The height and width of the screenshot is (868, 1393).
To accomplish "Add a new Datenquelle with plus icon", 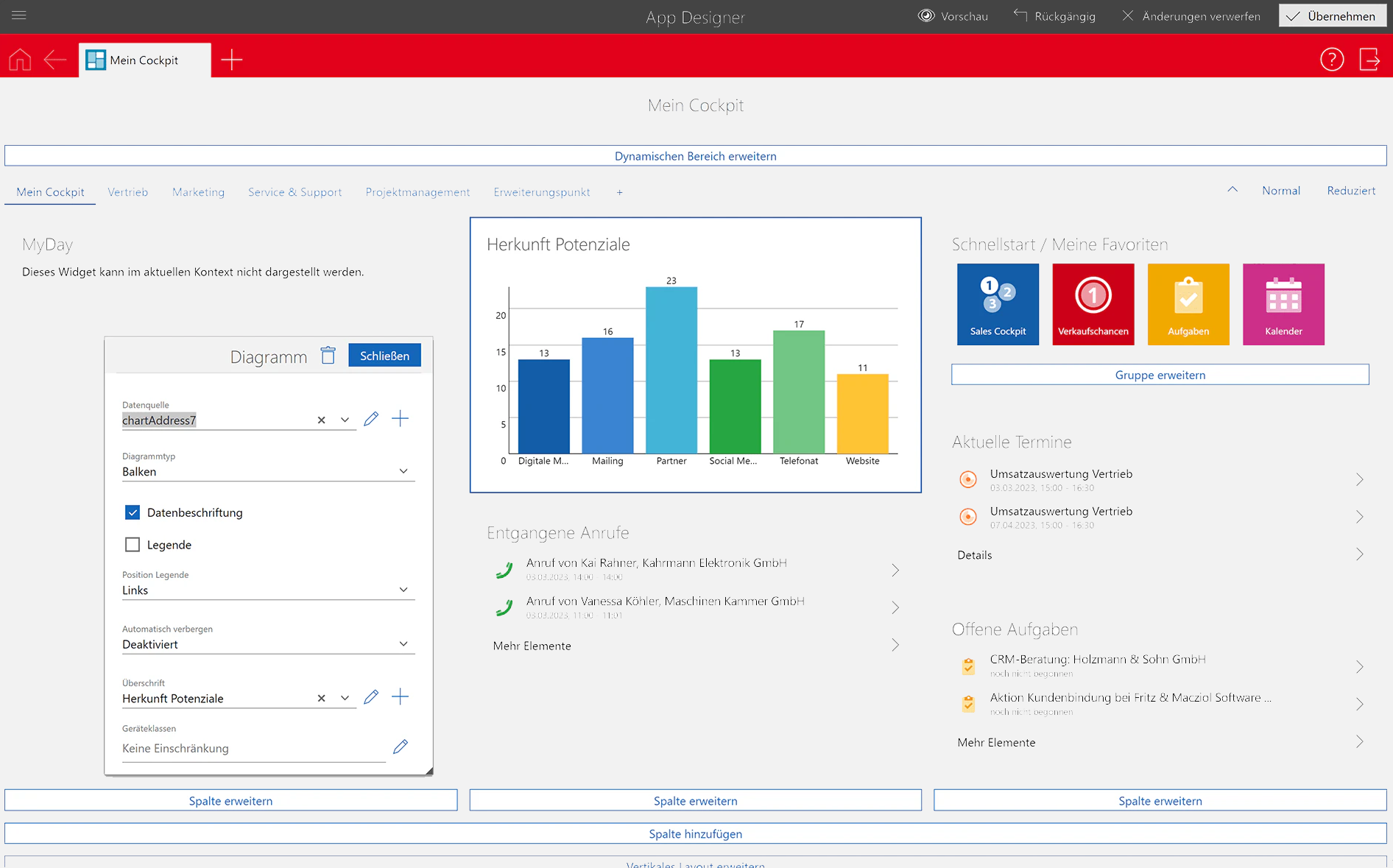I will pos(400,419).
